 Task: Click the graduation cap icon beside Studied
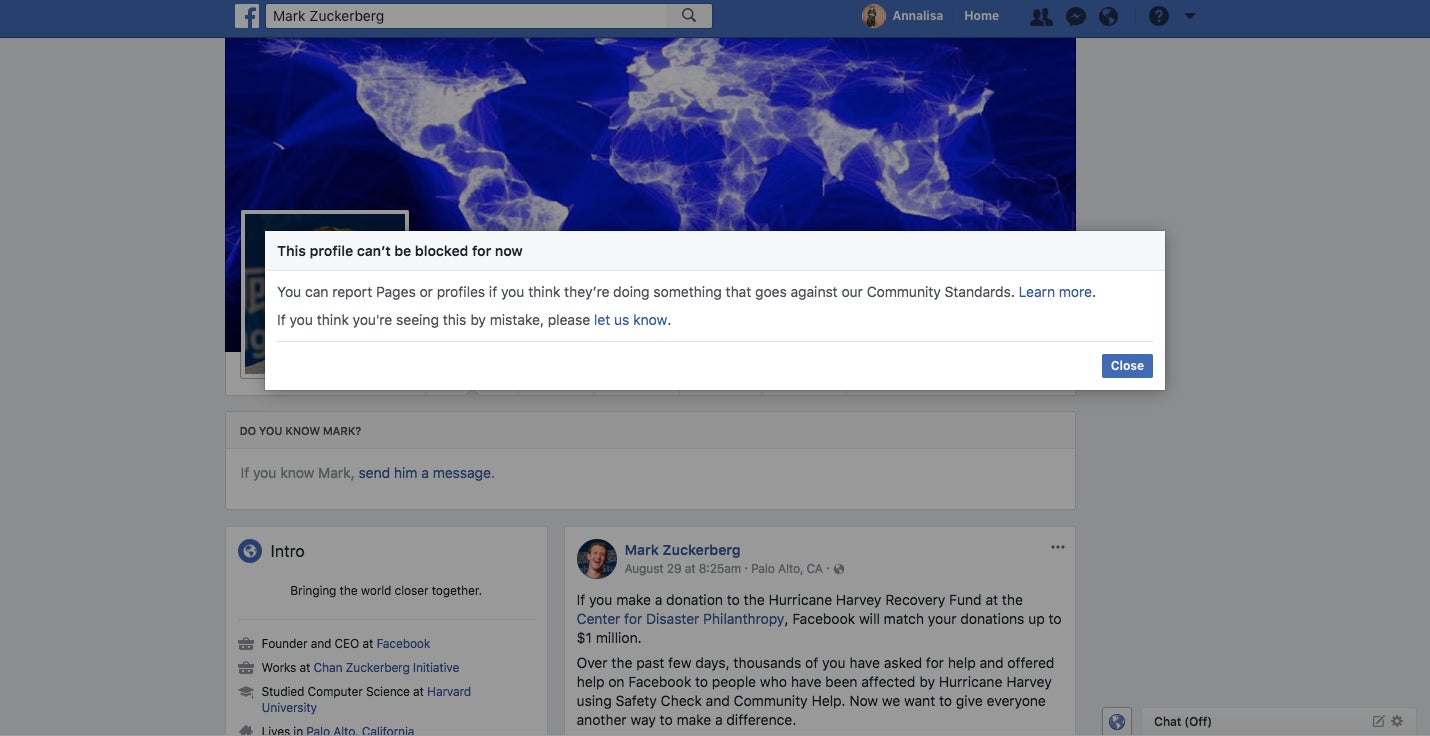(246, 692)
